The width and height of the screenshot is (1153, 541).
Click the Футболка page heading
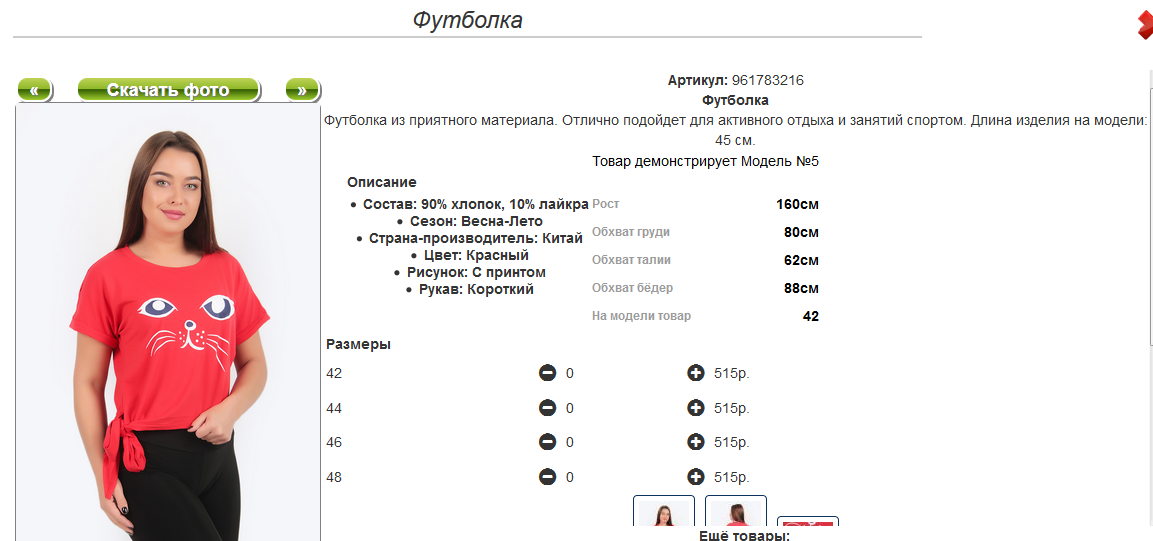[x=467, y=20]
